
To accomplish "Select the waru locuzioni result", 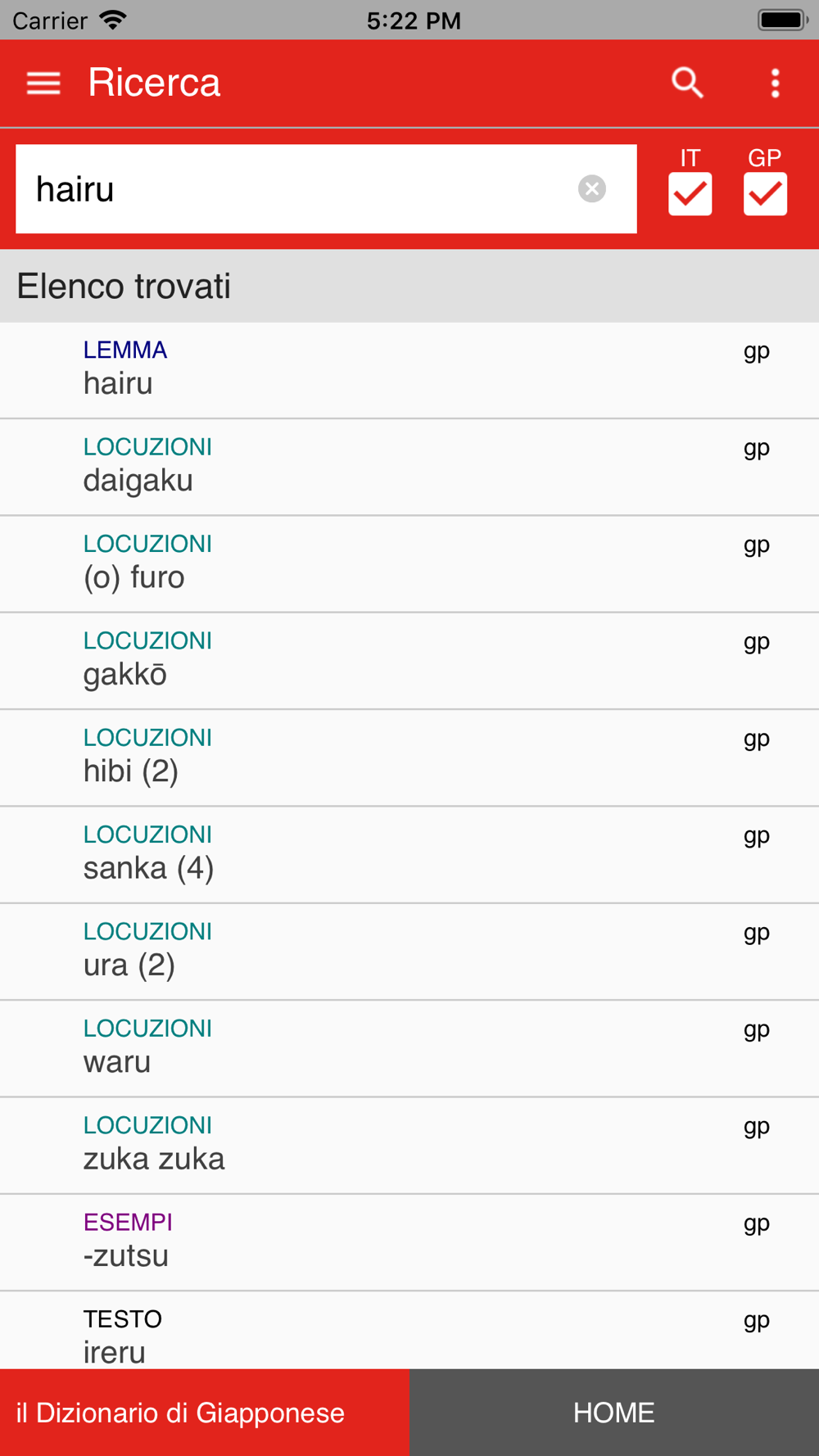I will point(409,1048).
